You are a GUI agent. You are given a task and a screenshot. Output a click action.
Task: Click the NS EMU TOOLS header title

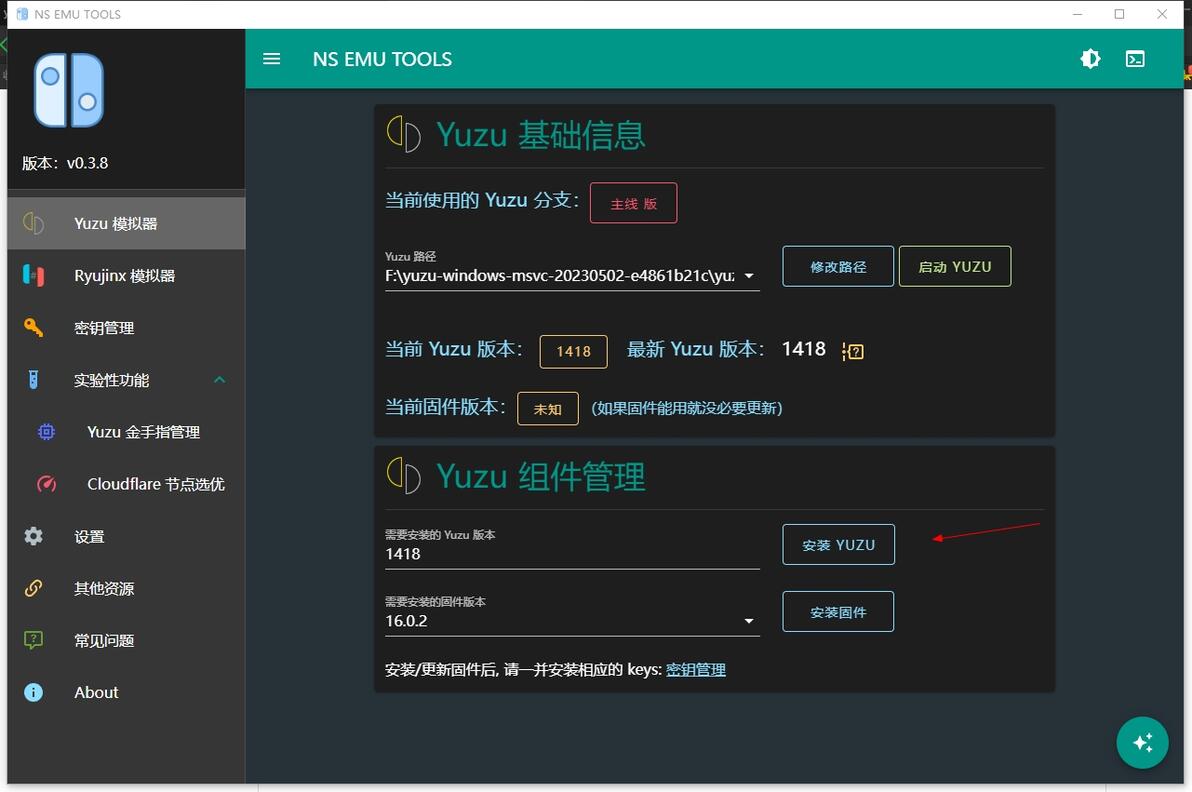pyautogui.click(x=382, y=59)
